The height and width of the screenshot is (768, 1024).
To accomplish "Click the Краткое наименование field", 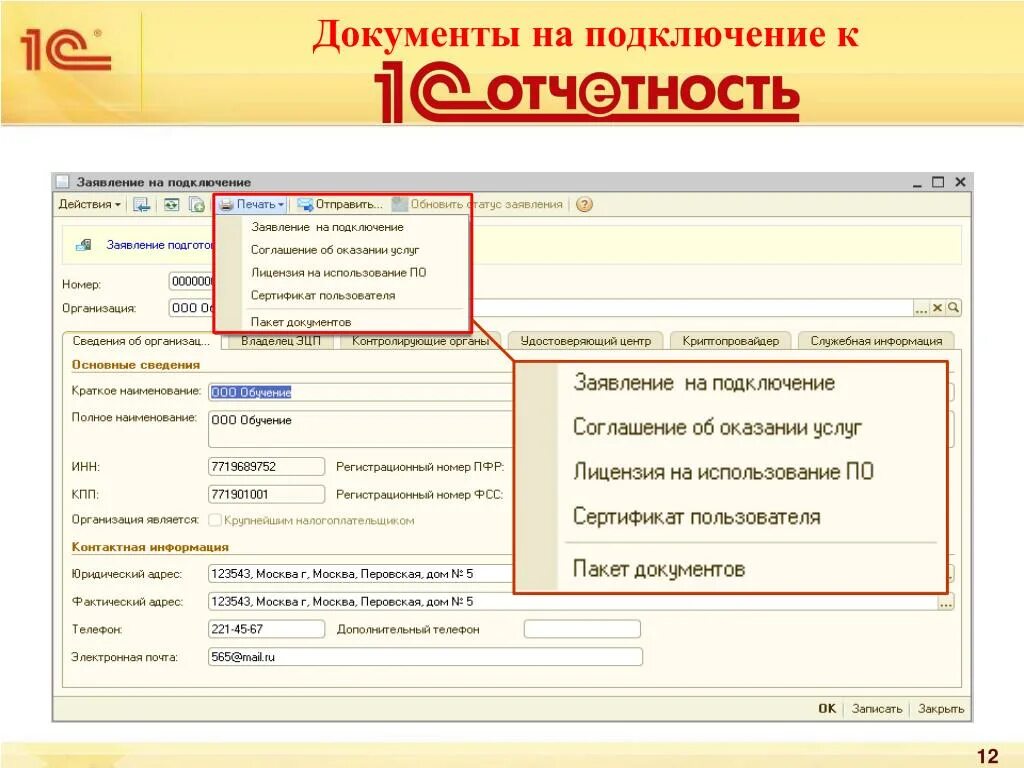I will [x=361, y=392].
